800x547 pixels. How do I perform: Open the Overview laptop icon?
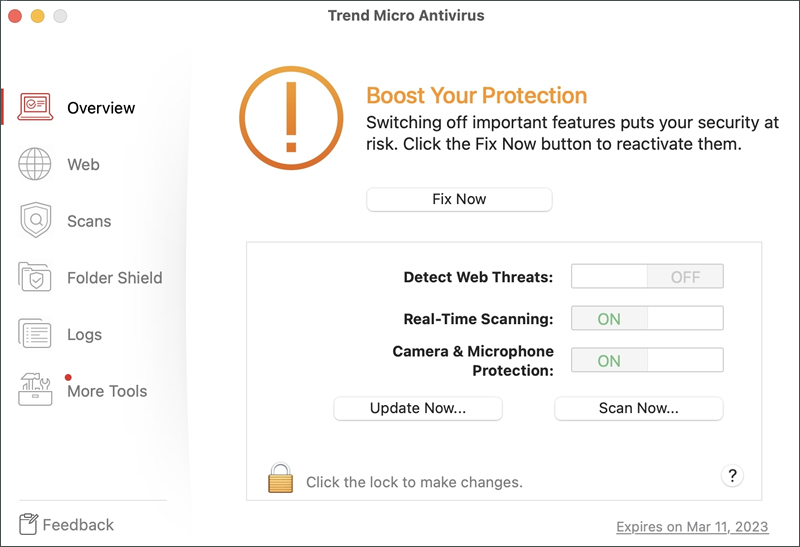pos(35,107)
